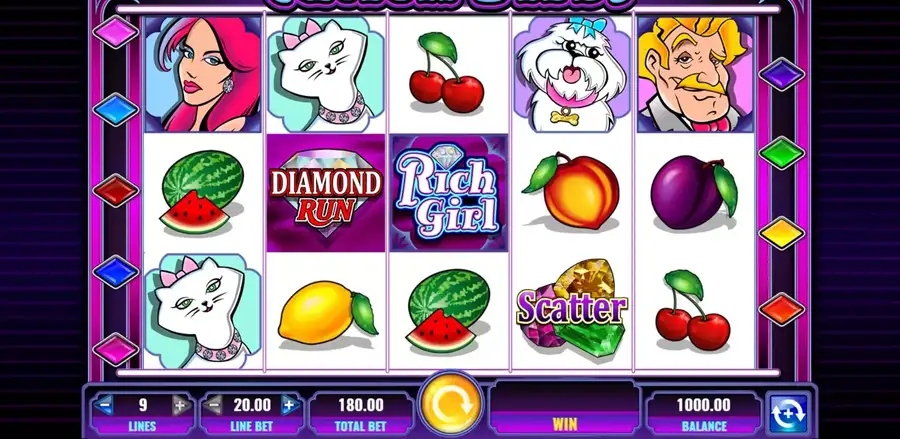This screenshot has width=900, height=439.
Task: Click the Win display panel
Action: tap(565, 407)
